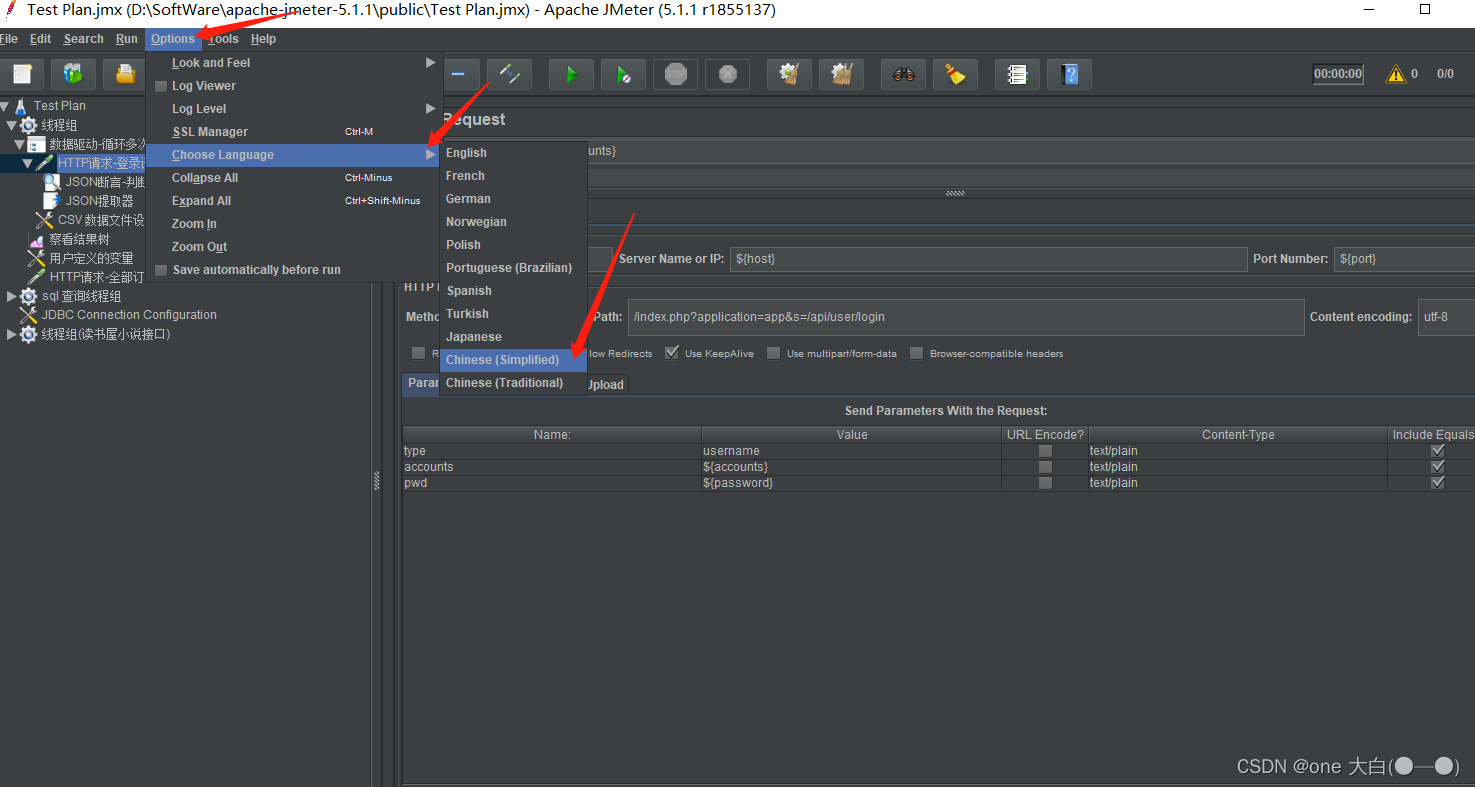Collapse the 线程组 tree node arrow

click(12, 125)
